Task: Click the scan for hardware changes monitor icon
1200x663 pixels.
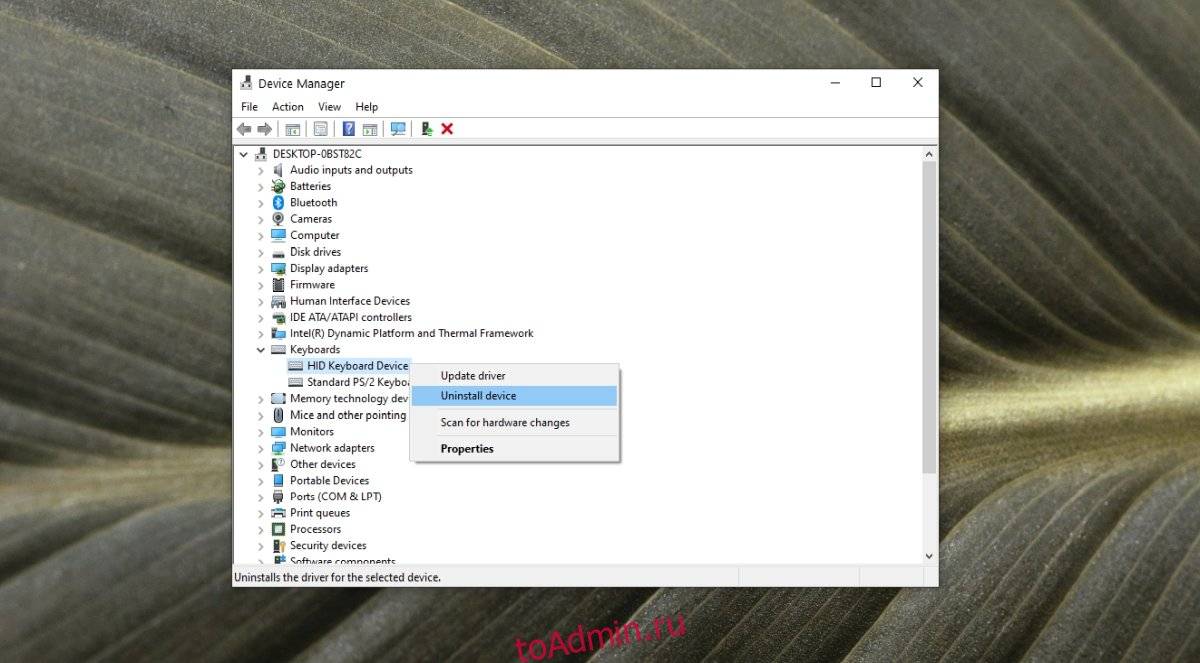Action: (x=398, y=129)
